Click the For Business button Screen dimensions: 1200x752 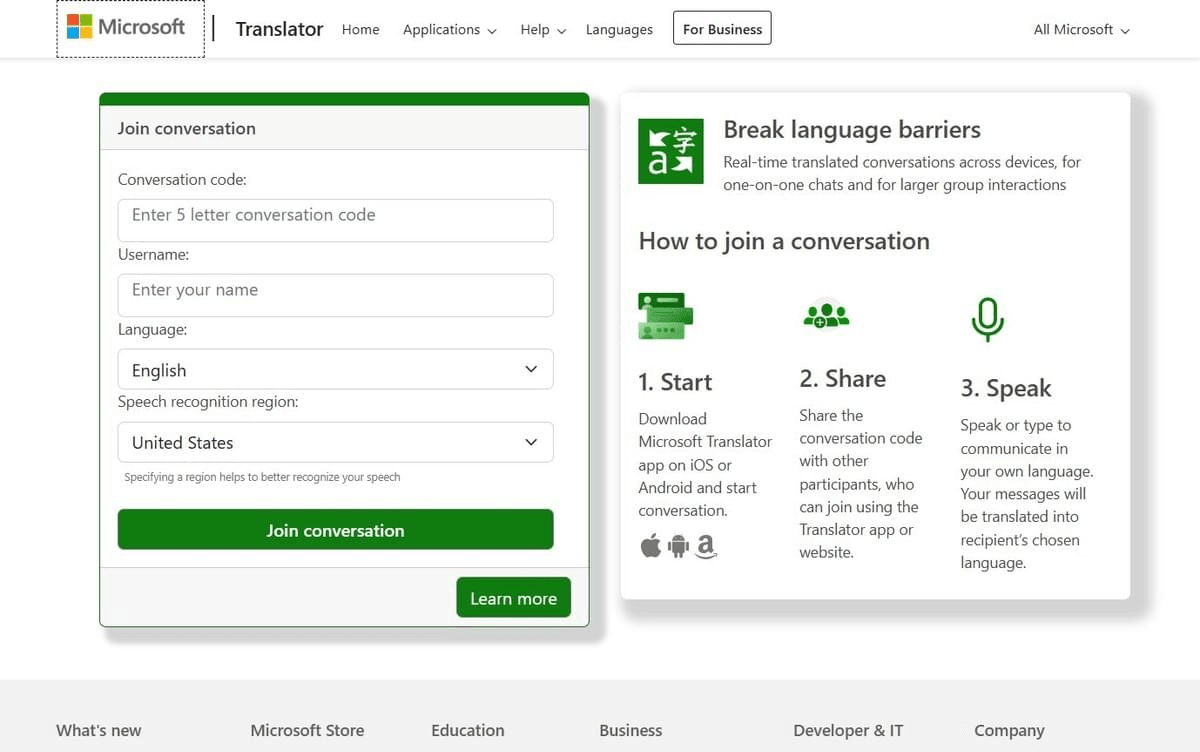click(x=722, y=29)
